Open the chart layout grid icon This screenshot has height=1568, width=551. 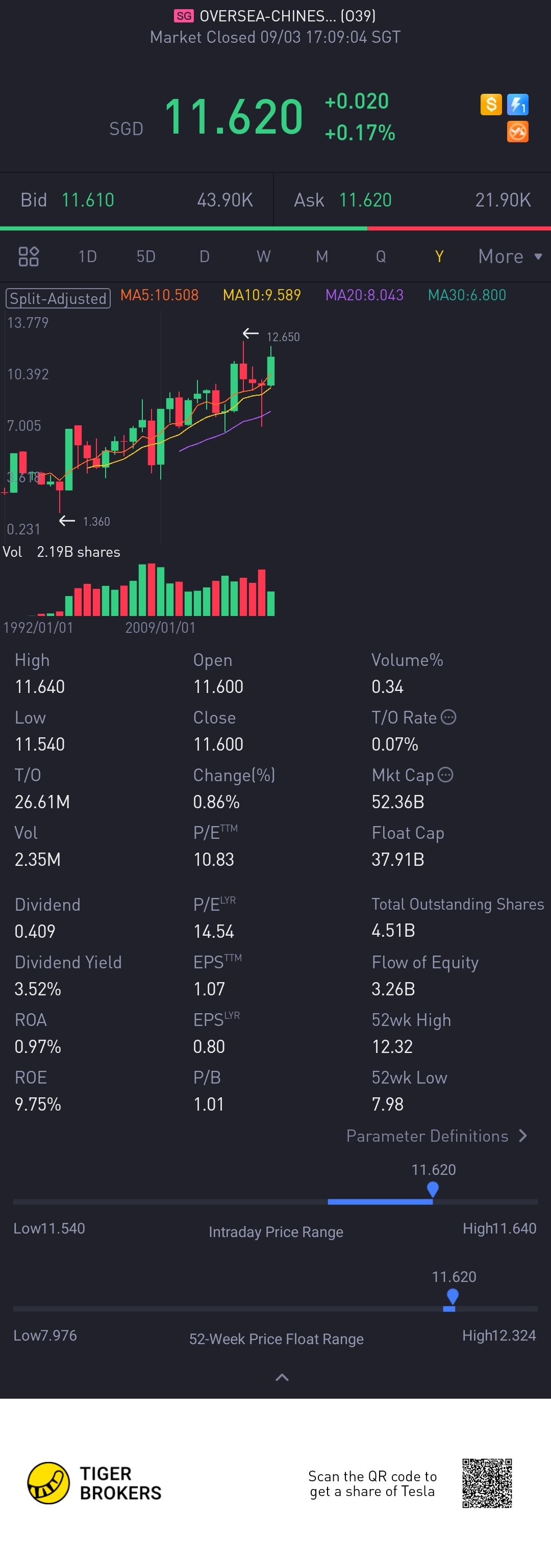29,256
